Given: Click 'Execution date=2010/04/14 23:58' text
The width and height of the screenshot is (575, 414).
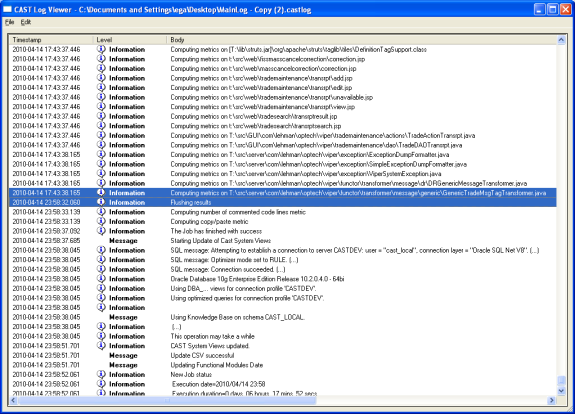Looking at the screenshot, I should coord(219,384).
